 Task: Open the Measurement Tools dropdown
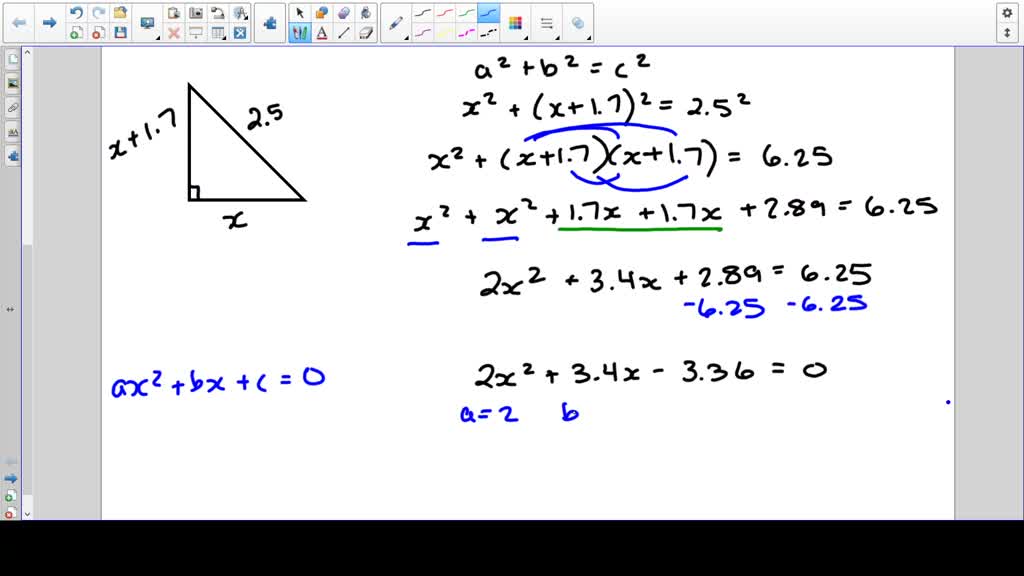pos(240,13)
